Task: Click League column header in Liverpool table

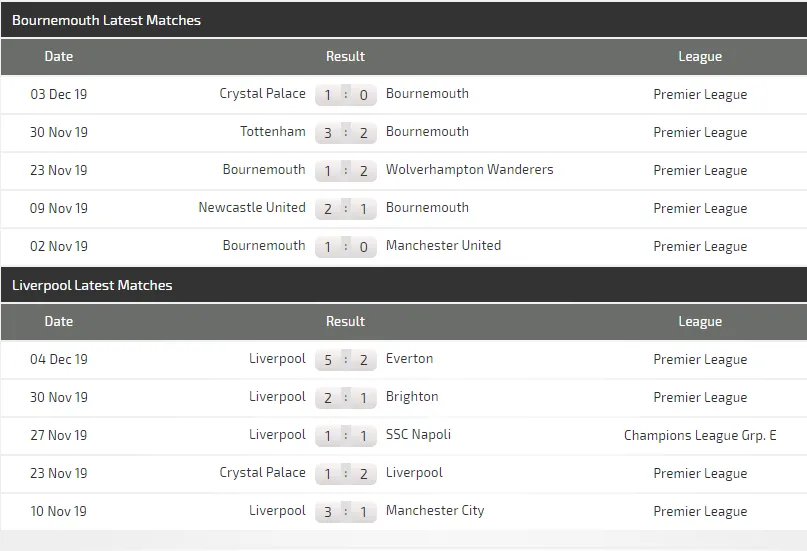Action: coord(700,321)
